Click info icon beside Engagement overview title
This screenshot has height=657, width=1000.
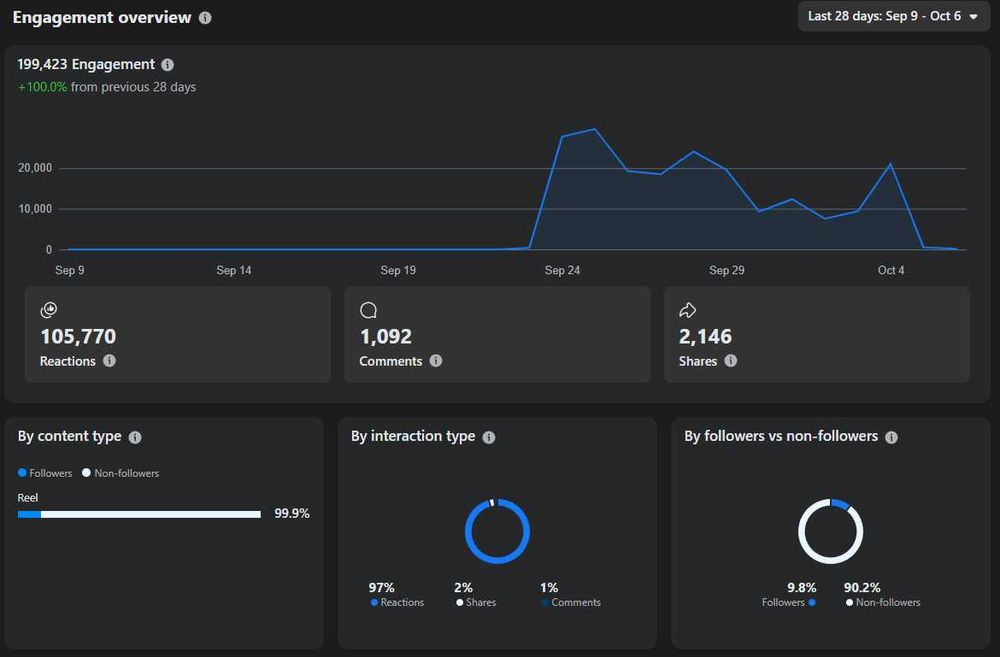[x=205, y=18]
